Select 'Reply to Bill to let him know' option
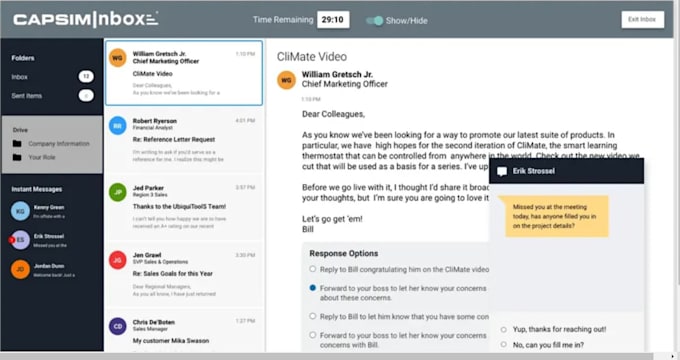The width and height of the screenshot is (680, 360). (x=313, y=316)
